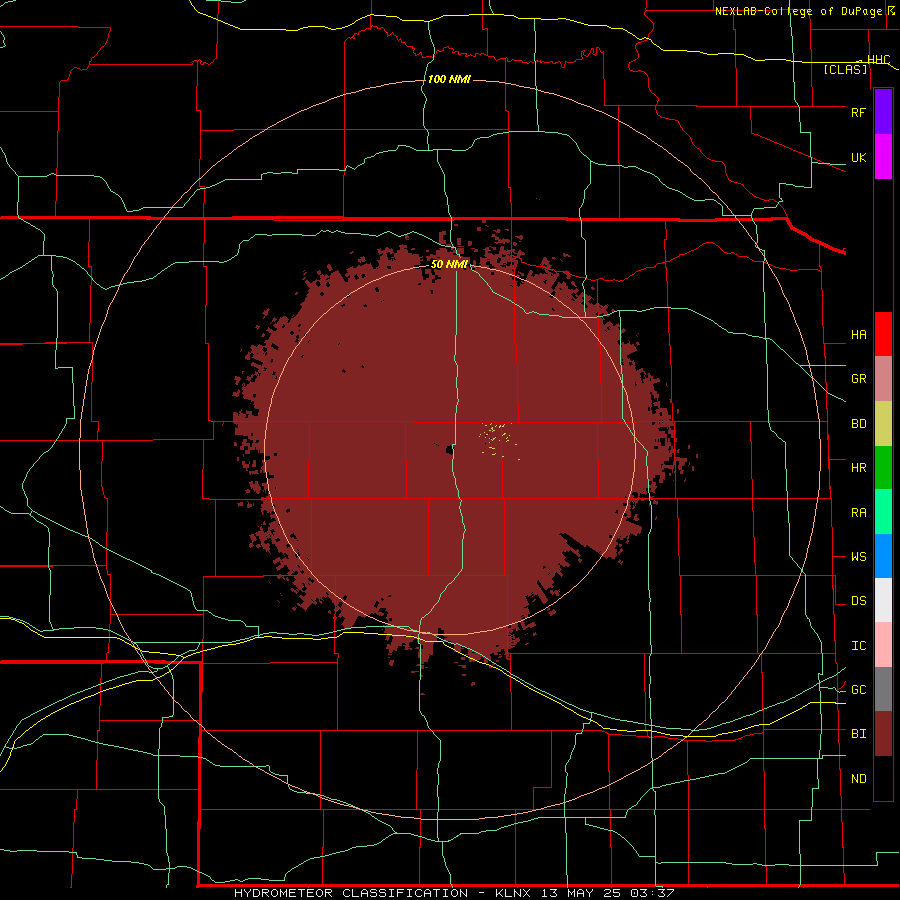Image resolution: width=900 pixels, height=900 pixels.
Task: Click the "NEXLAB-College of DuPage" header text
Action: pyautogui.click(x=800, y=11)
